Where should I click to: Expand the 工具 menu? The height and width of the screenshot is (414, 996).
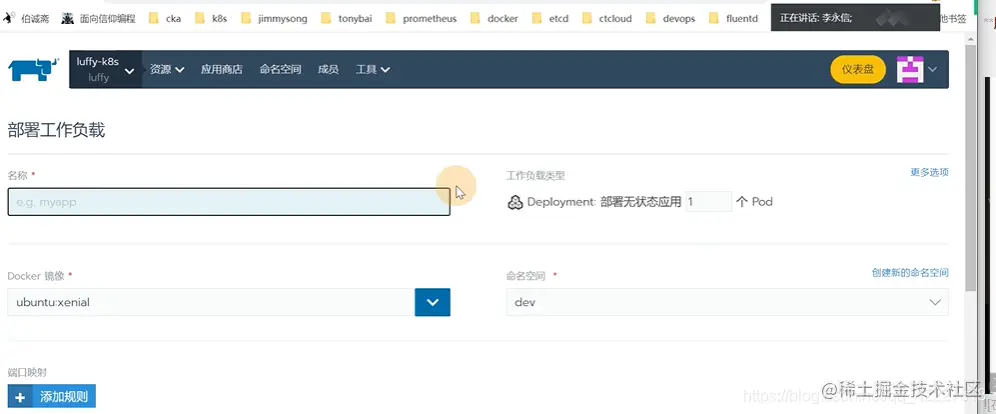click(373, 69)
